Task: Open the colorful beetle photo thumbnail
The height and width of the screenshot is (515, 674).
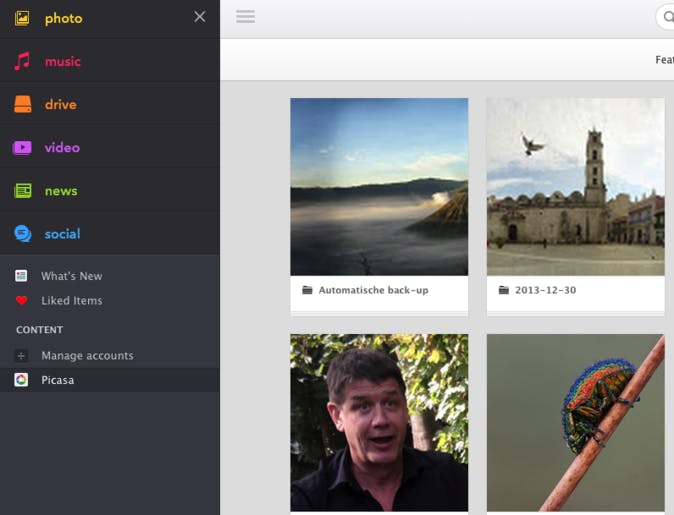Action: [x=576, y=423]
